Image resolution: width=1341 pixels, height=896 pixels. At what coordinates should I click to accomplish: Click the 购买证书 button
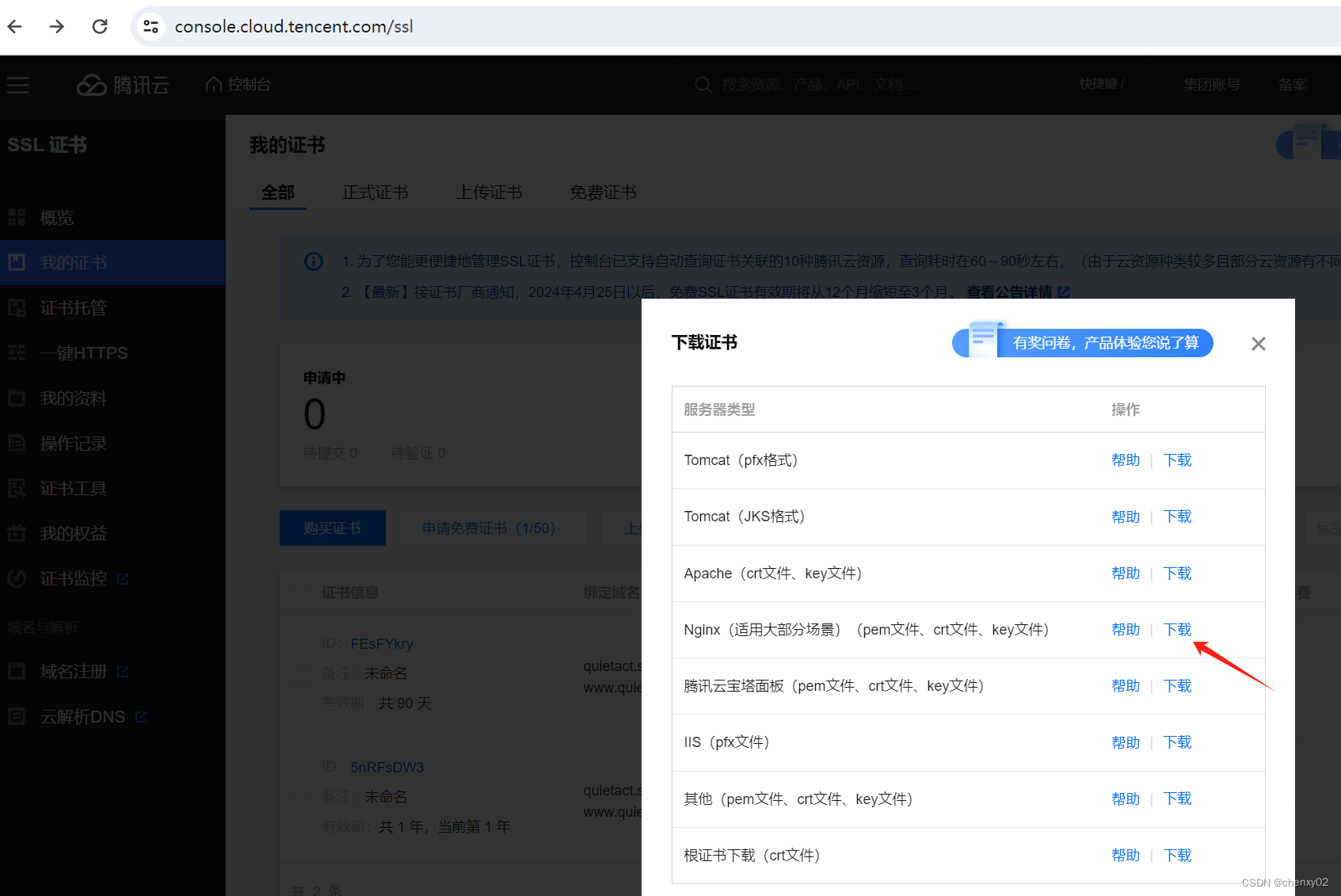333,528
